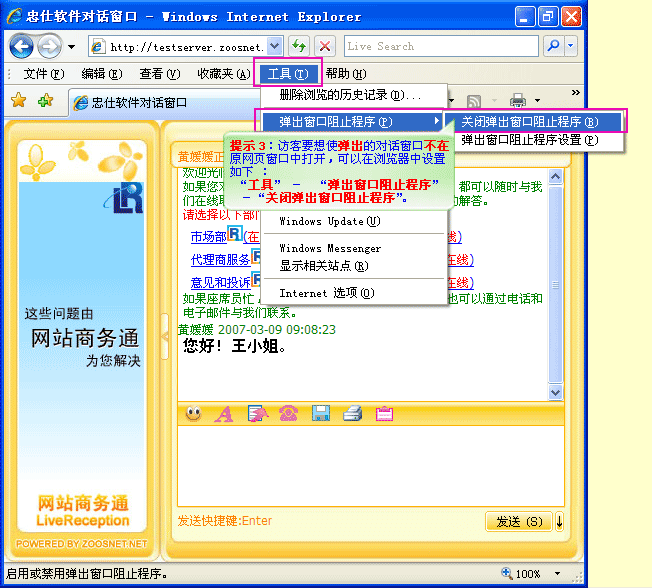Image resolution: width=652 pixels, height=588 pixels.
Task: Choose Internet 选项 from the Tools menu
Action: tap(326, 293)
